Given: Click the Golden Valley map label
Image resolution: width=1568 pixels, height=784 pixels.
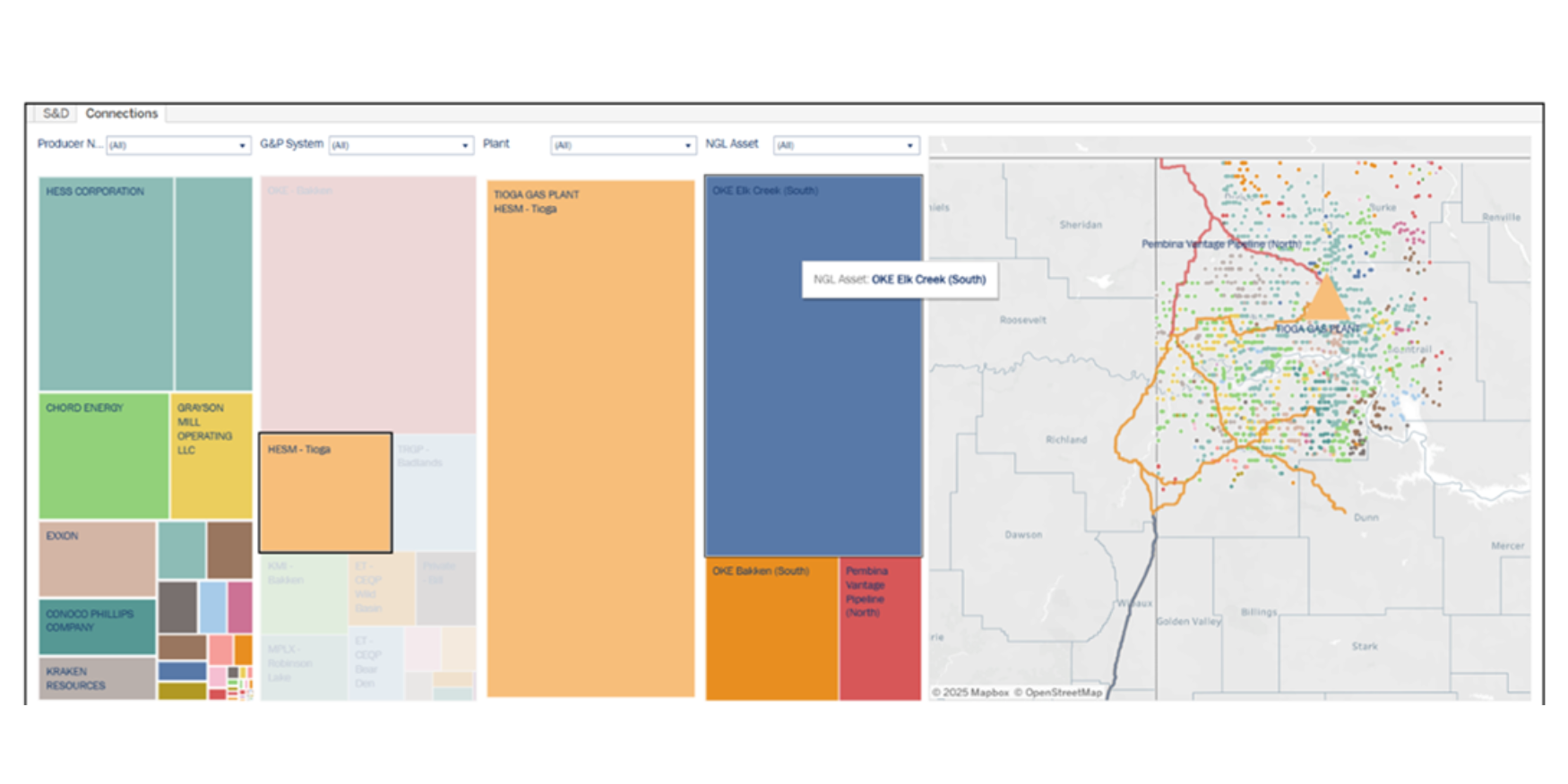Looking at the screenshot, I should tap(1188, 622).
